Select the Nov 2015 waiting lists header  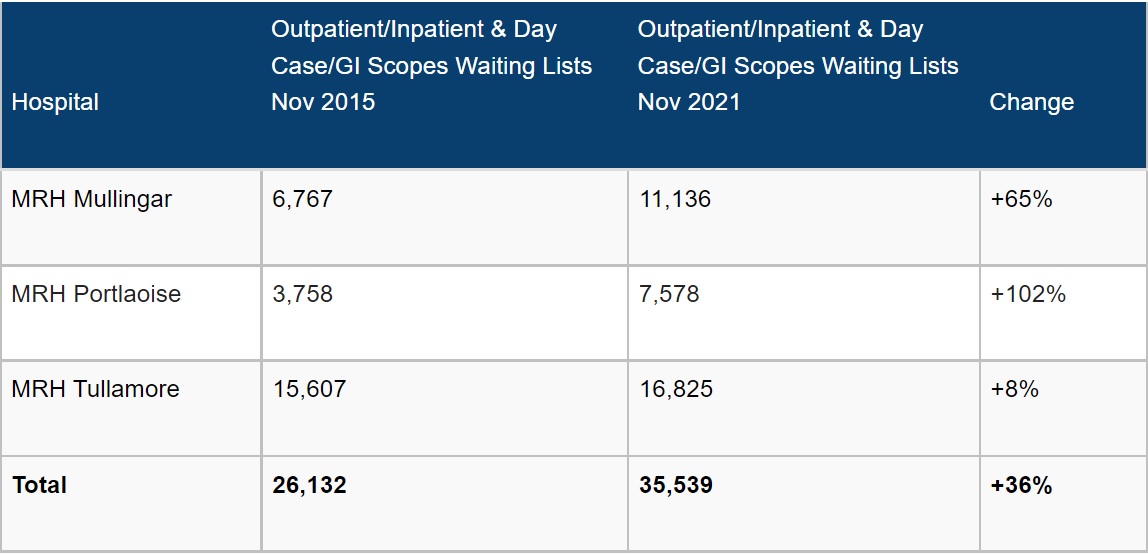click(x=431, y=66)
